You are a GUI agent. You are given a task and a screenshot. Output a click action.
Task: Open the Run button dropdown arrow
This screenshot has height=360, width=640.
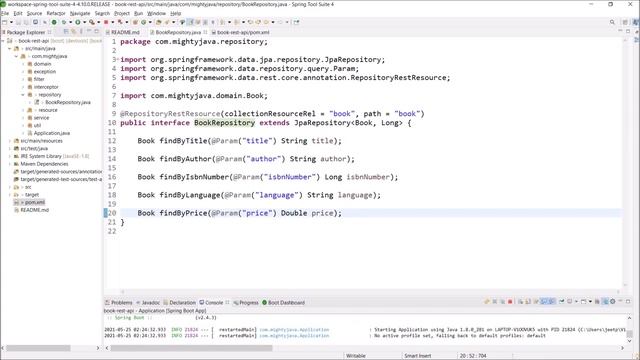tap(84, 22)
